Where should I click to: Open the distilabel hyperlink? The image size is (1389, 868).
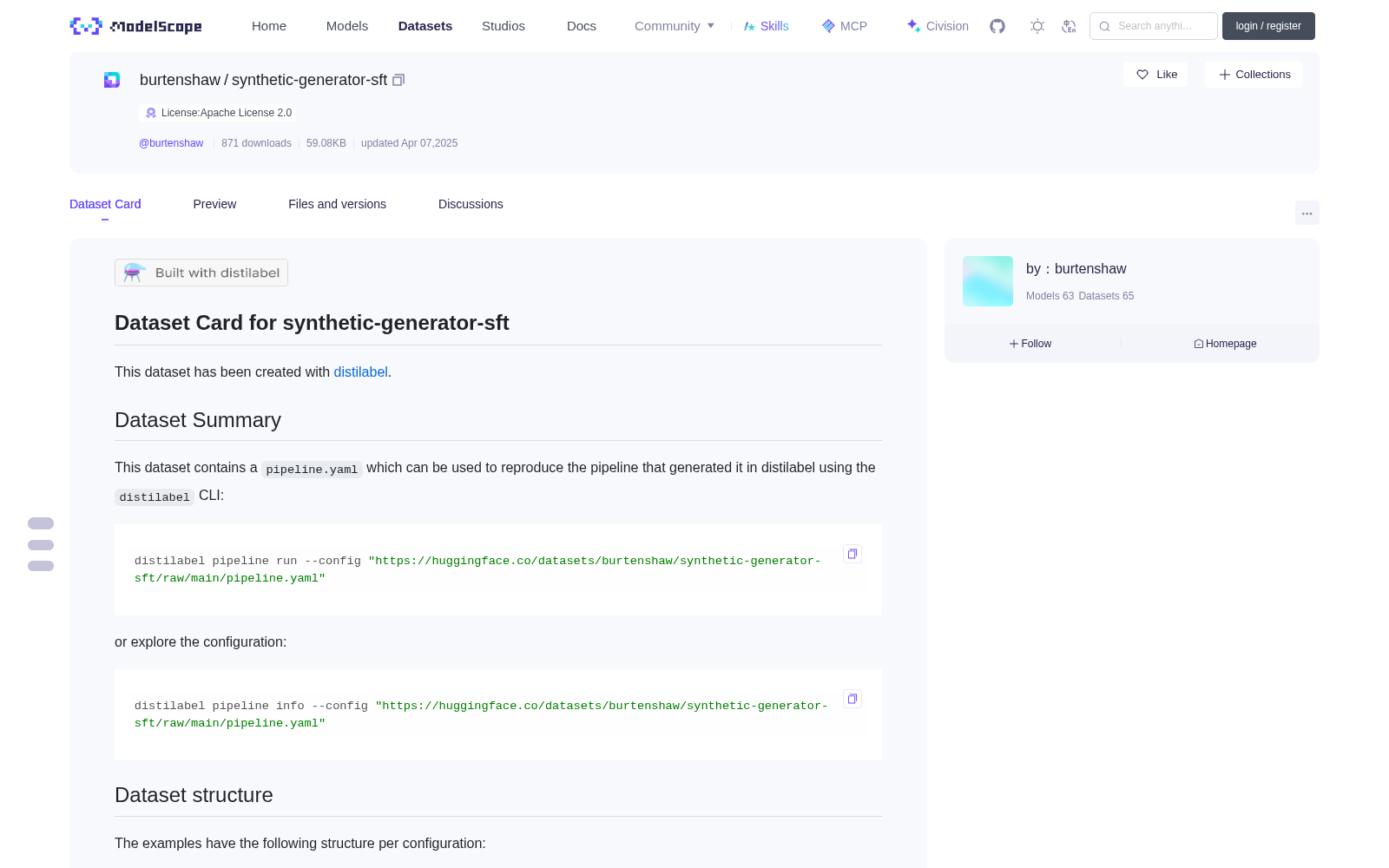pos(360,372)
